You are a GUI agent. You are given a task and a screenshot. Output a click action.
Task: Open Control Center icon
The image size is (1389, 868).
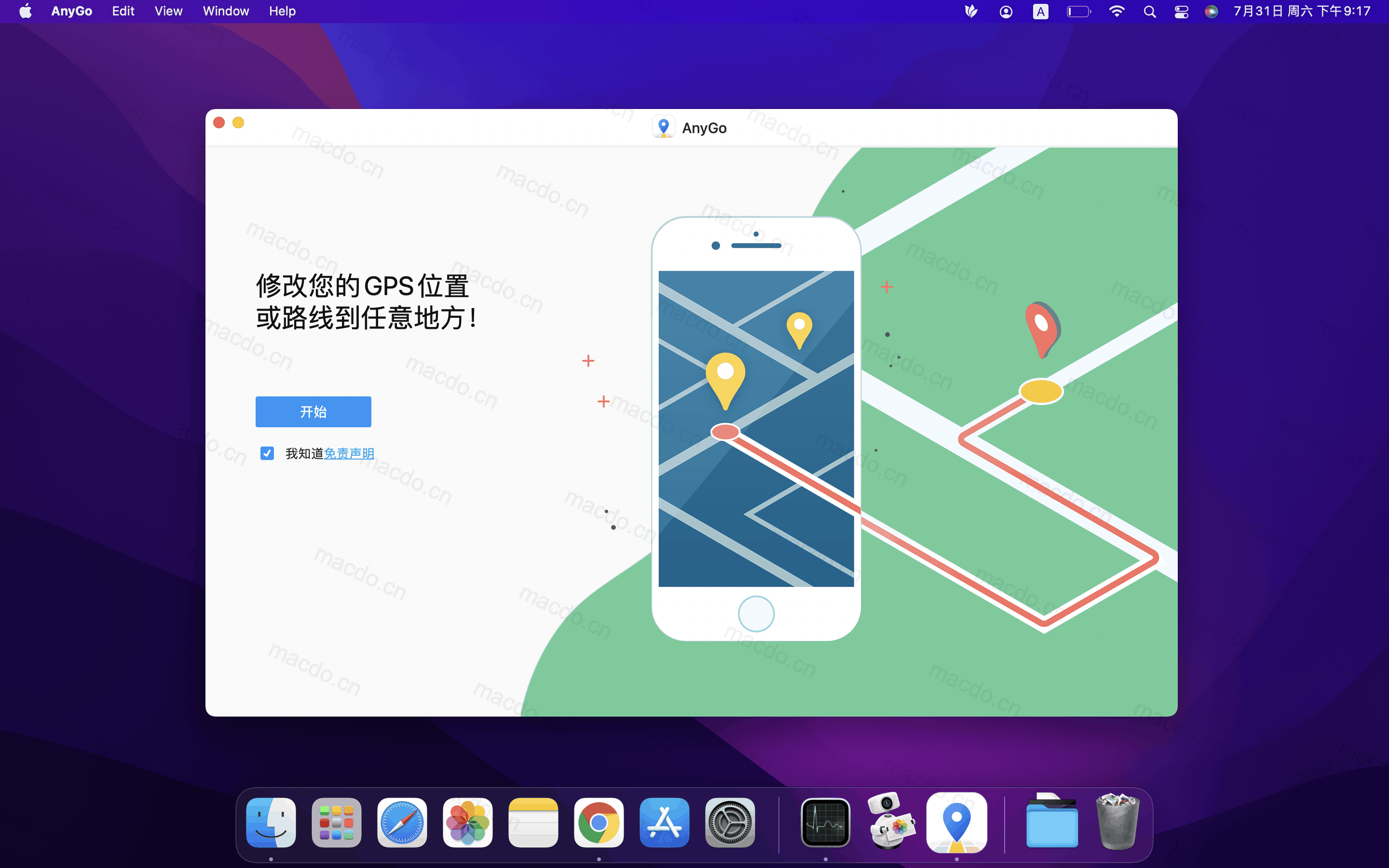point(1181,12)
